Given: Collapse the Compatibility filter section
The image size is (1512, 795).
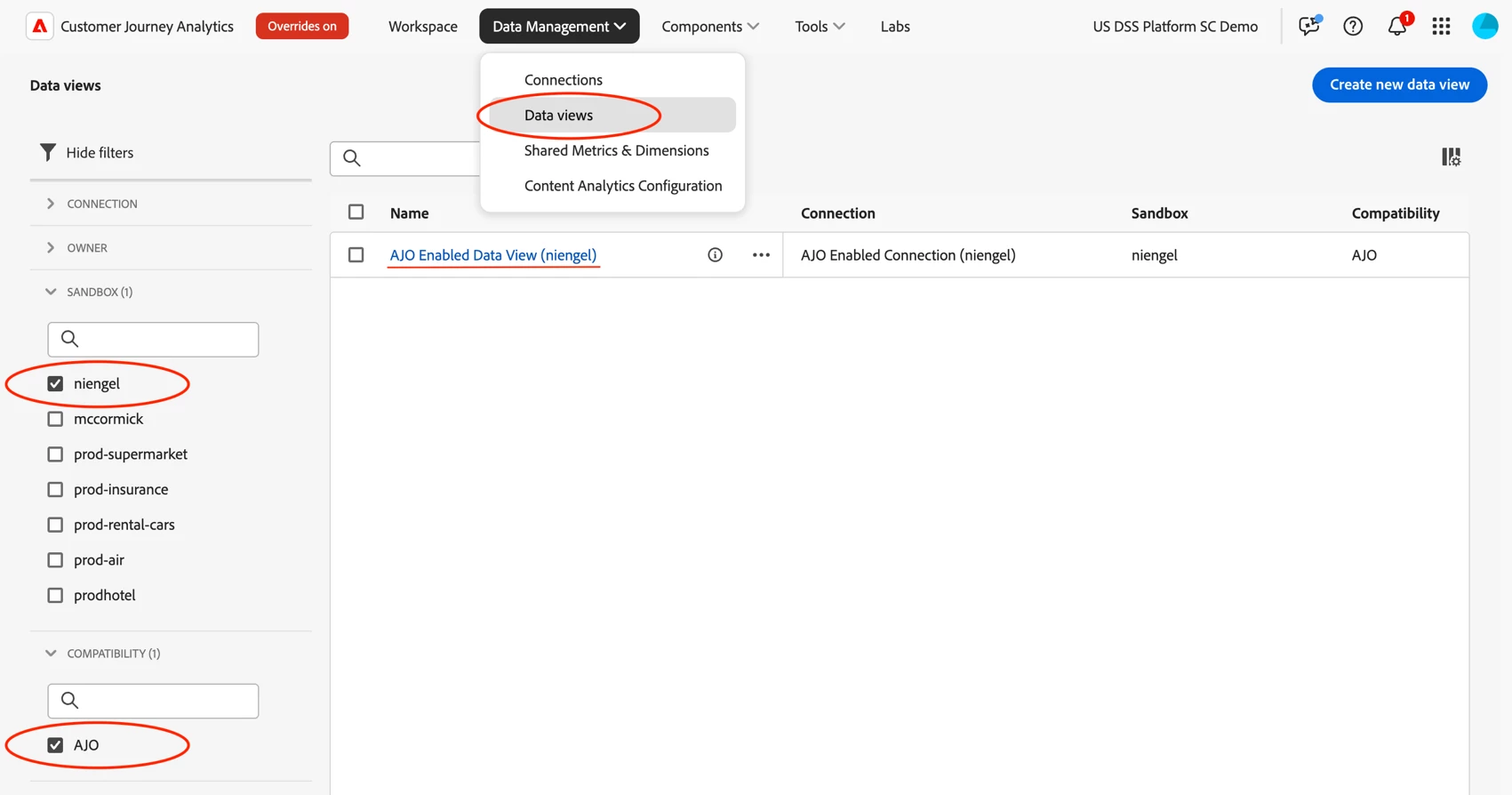Looking at the screenshot, I should tap(51, 654).
